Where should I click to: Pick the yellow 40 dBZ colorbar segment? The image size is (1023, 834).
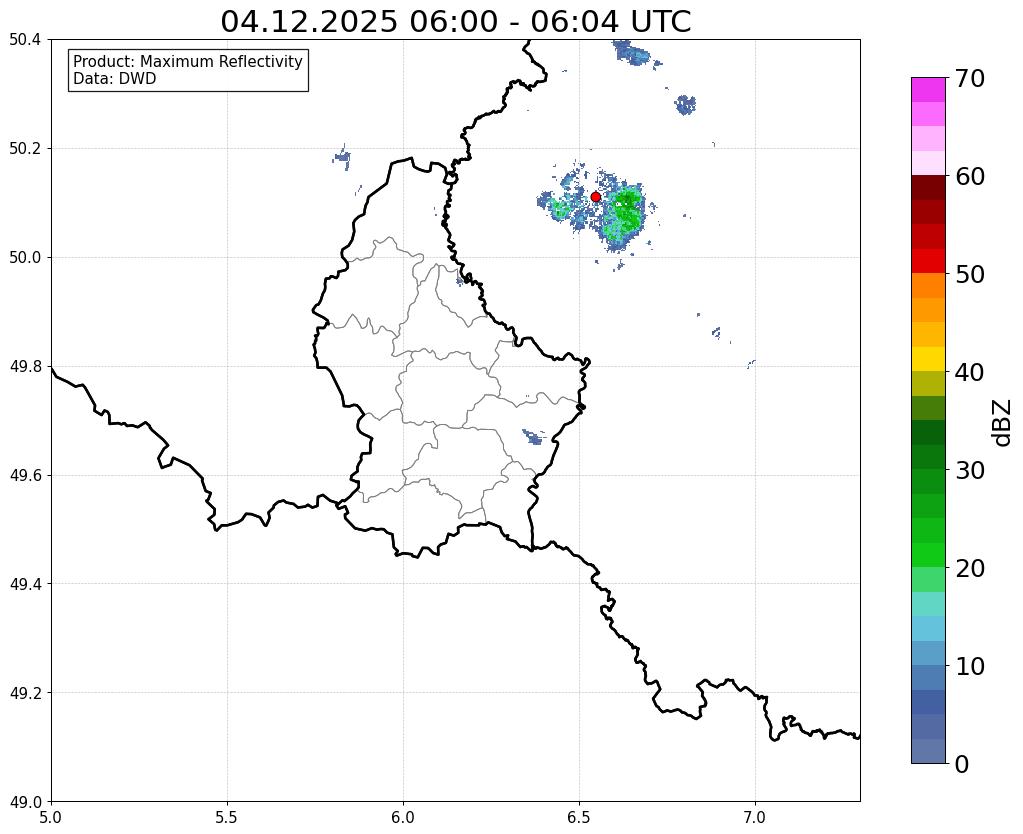coord(928,359)
